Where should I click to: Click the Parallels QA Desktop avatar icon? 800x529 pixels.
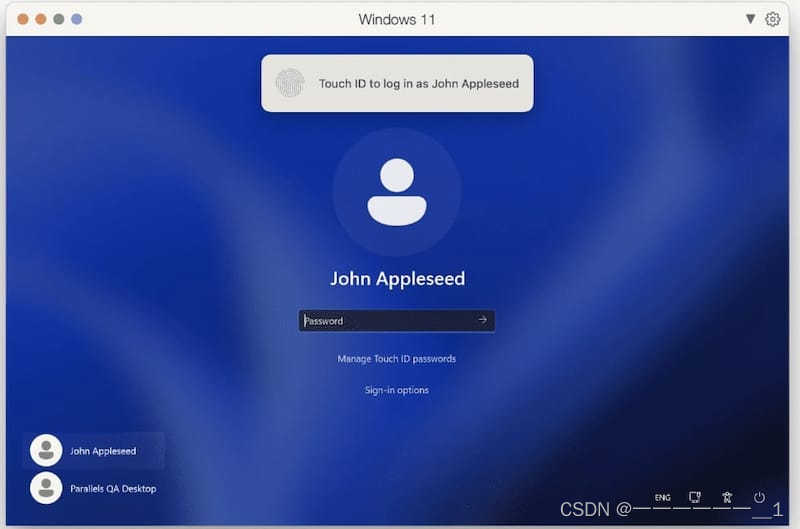[x=46, y=488]
